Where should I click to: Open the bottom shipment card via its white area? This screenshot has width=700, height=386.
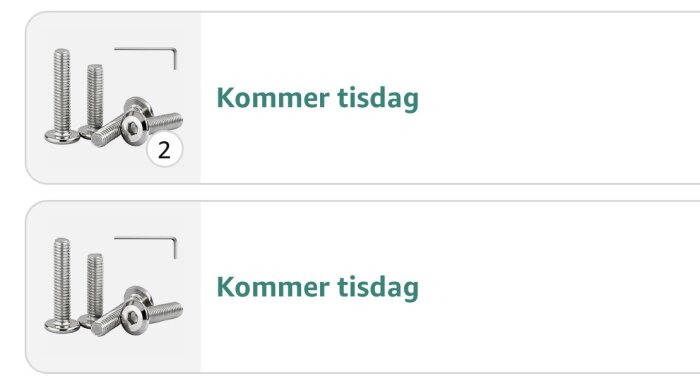(x=450, y=287)
